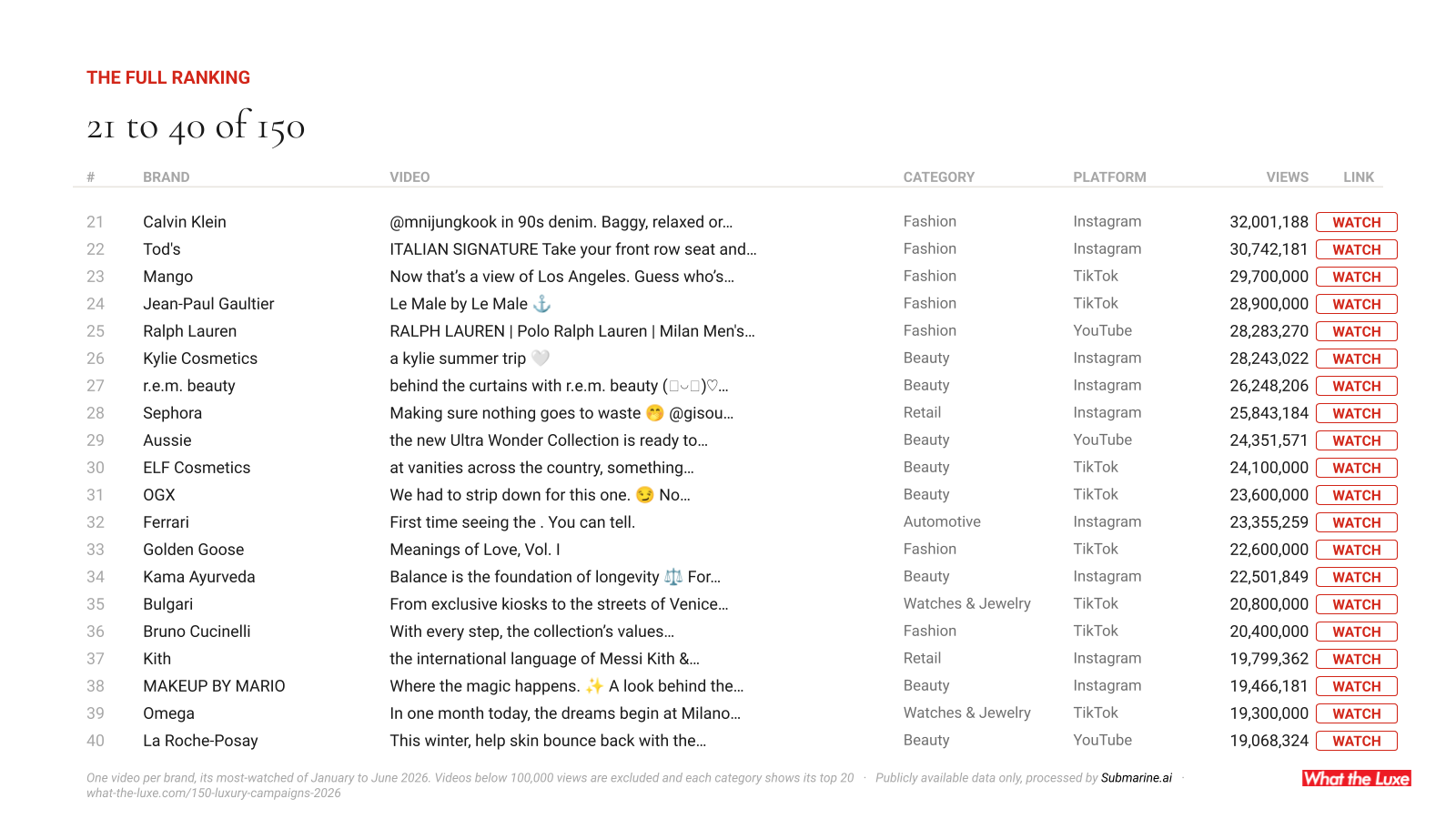Click the Golden Goose brand name

(x=193, y=550)
